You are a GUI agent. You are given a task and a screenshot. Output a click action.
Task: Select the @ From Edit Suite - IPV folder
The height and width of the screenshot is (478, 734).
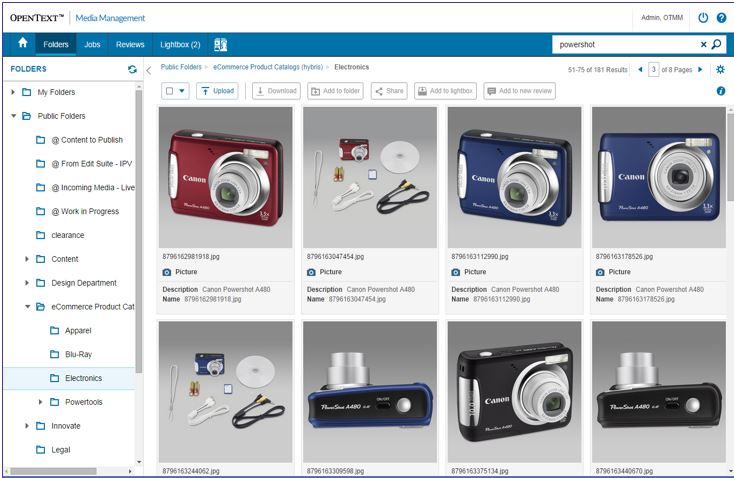92,164
